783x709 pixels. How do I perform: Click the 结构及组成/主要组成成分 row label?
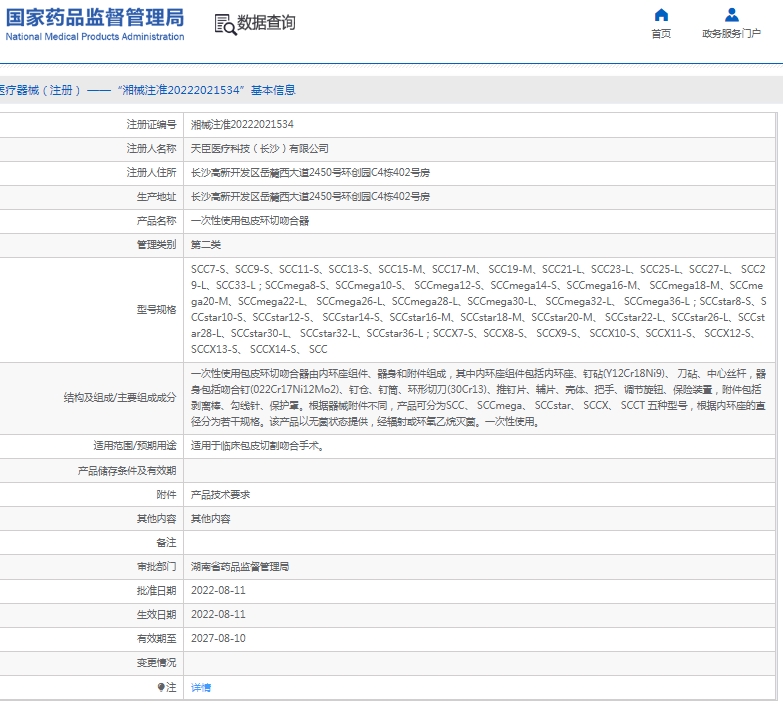pyautogui.click(x=120, y=397)
